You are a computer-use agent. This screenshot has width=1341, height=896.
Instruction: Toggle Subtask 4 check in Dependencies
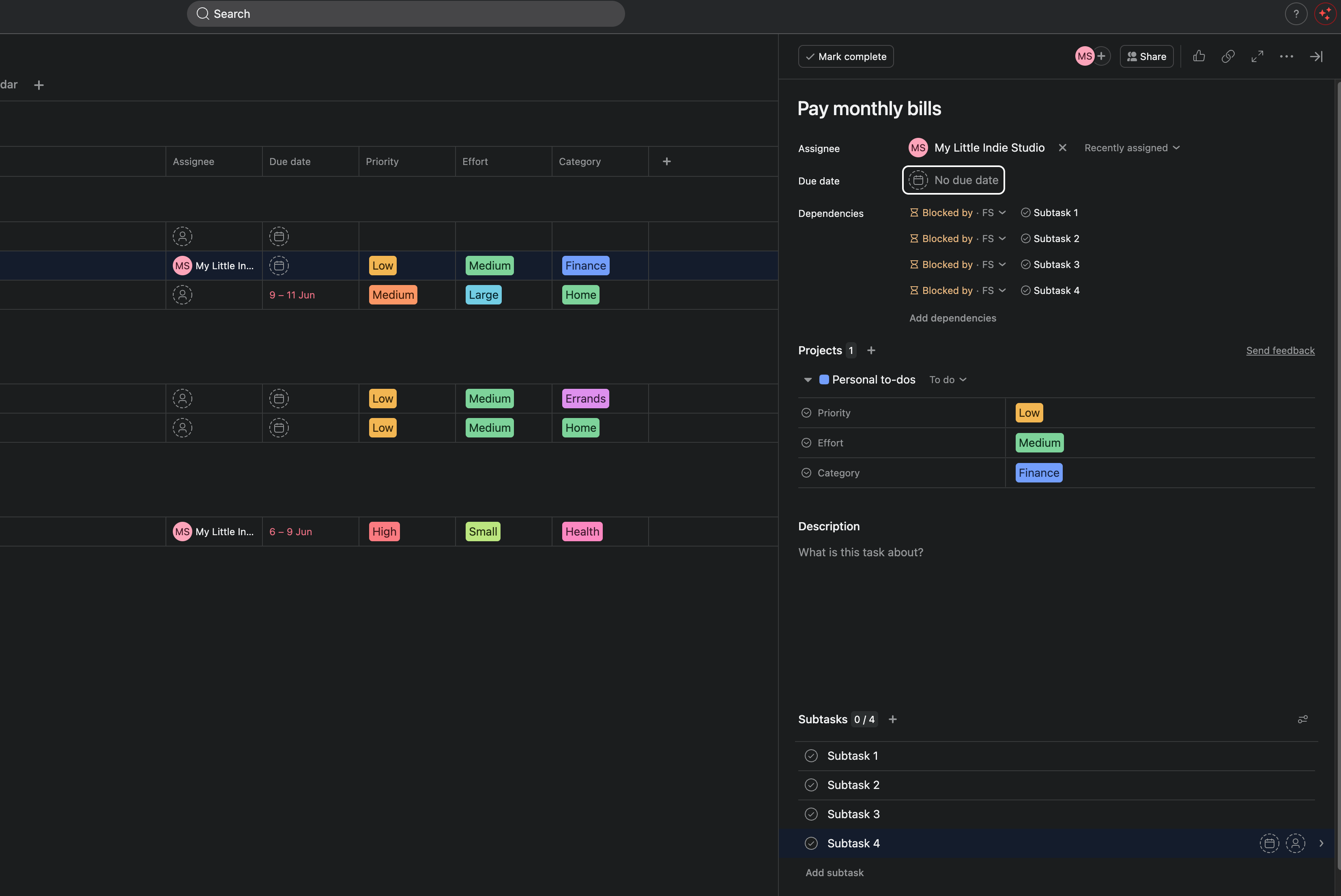(1025, 290)
